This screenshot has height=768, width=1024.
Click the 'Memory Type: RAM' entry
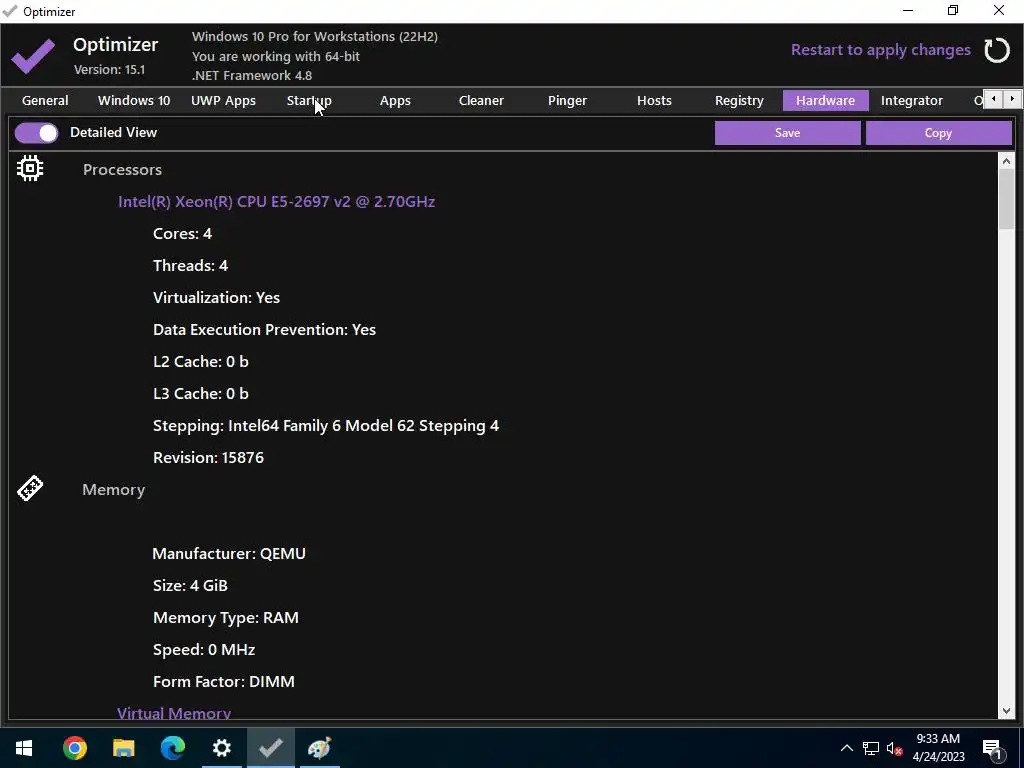point(225,618)
